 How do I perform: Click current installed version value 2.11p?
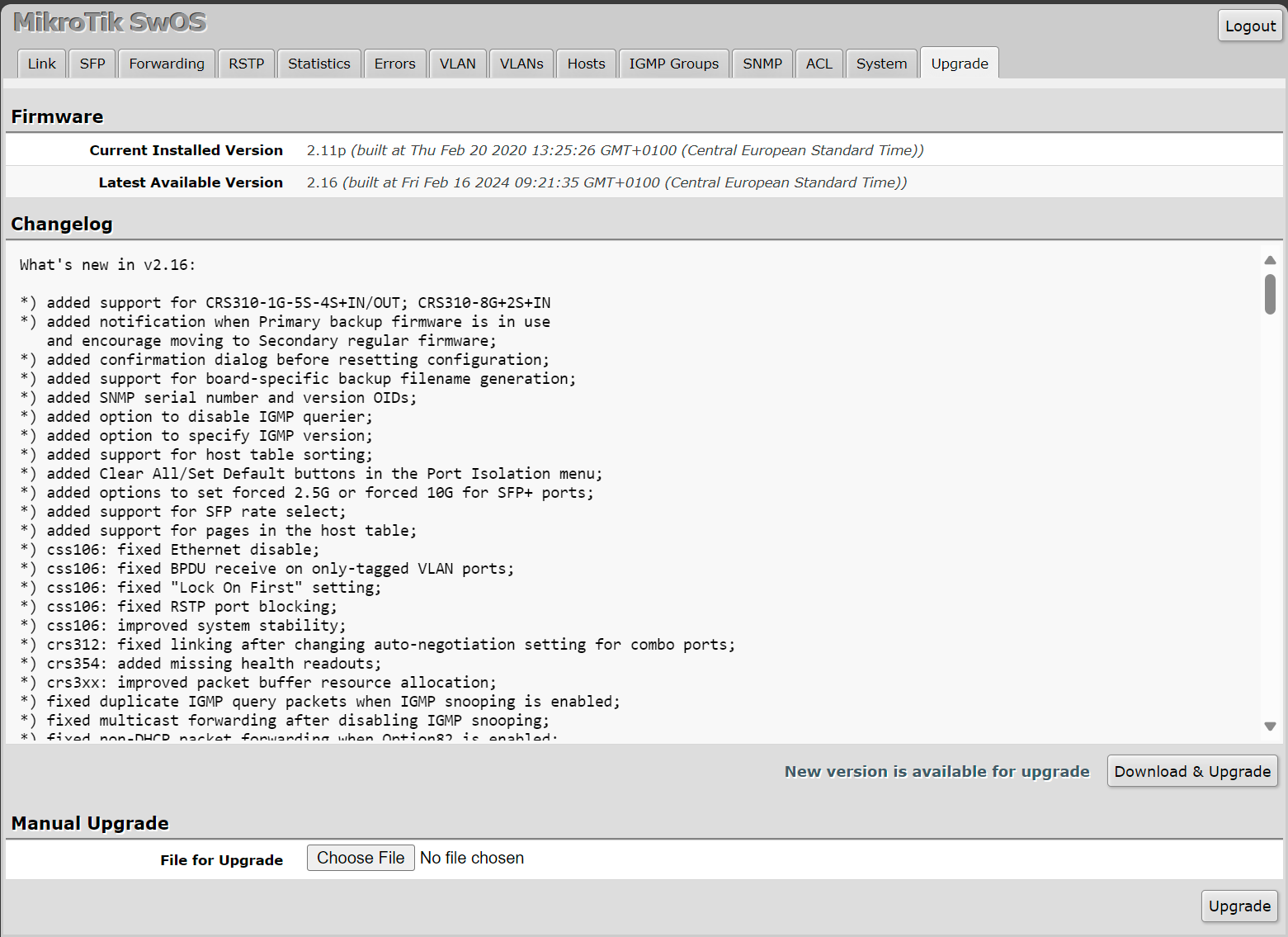click(x=327, y=150)
